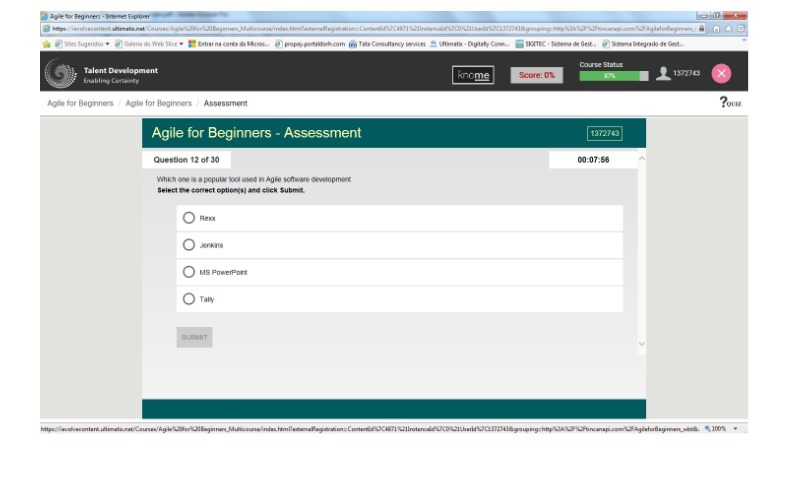Click the Talent Development spiral logo
The width and height of the screenshot is (789, 496).
click(60, 73)
